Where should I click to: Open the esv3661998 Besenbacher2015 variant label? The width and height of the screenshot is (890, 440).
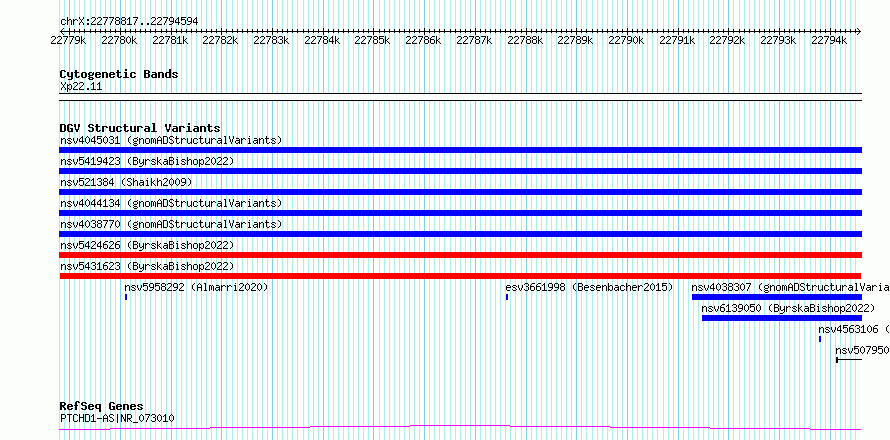pos(589,287)
